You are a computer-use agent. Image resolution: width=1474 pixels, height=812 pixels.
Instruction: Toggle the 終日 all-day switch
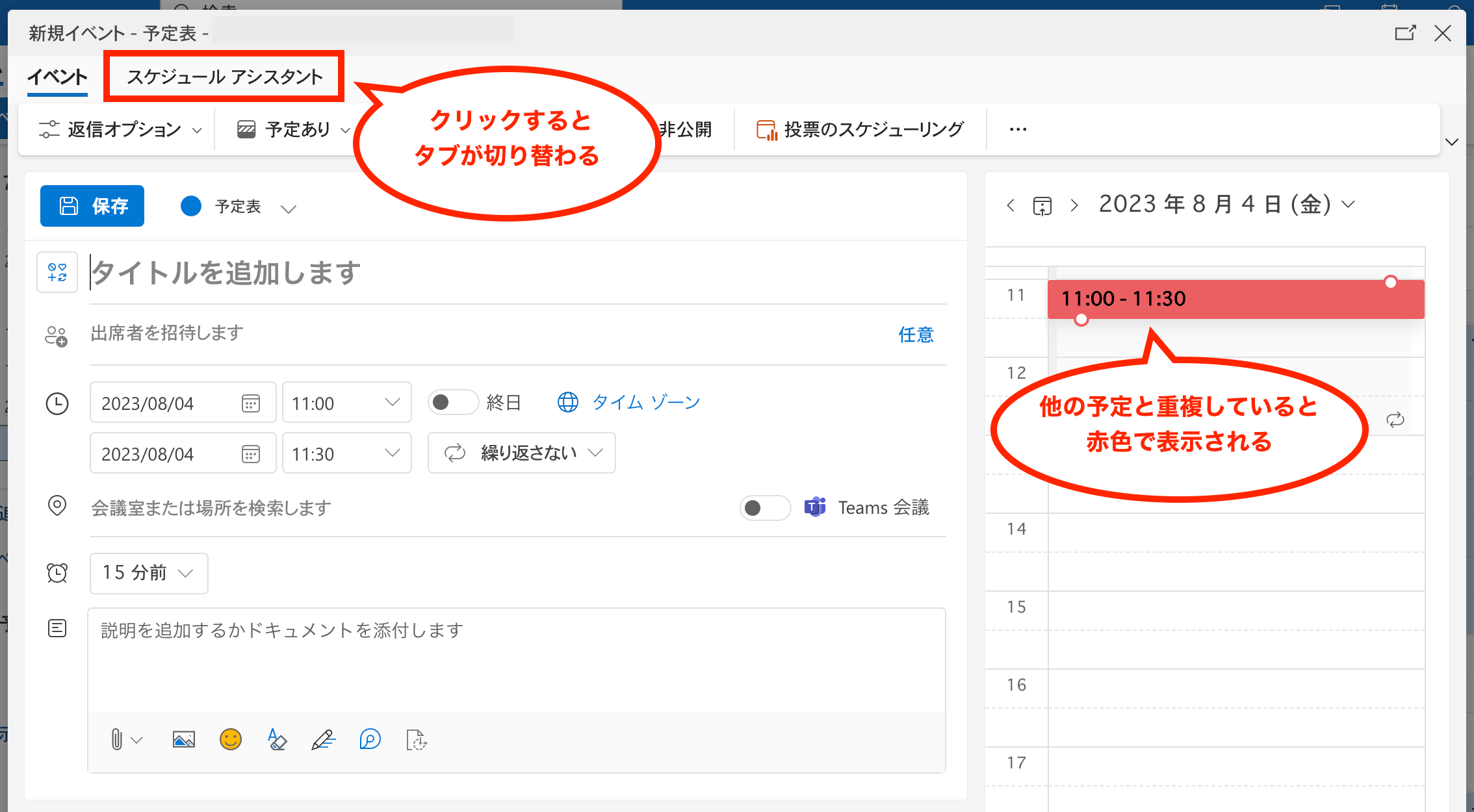tap(452, 403)
